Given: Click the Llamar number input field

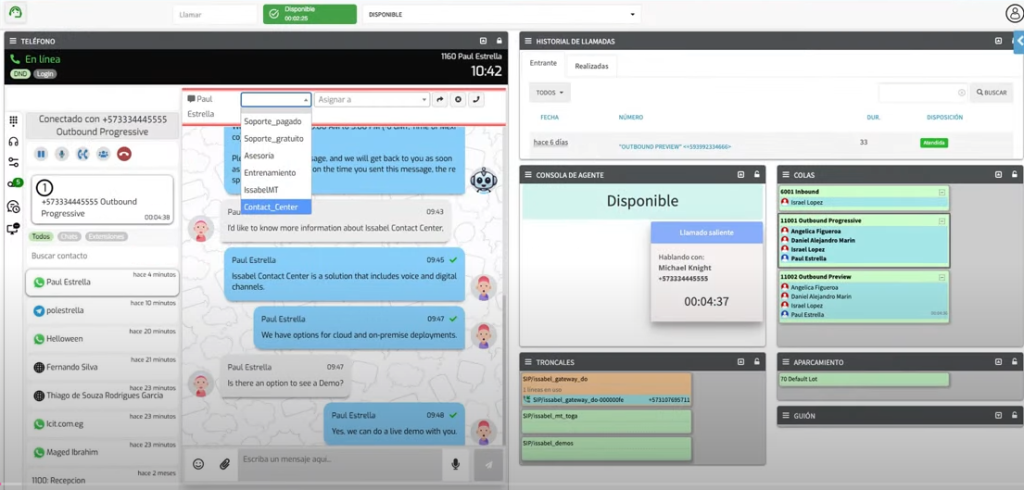Looking at the screenshot, I should coord(215,14).
